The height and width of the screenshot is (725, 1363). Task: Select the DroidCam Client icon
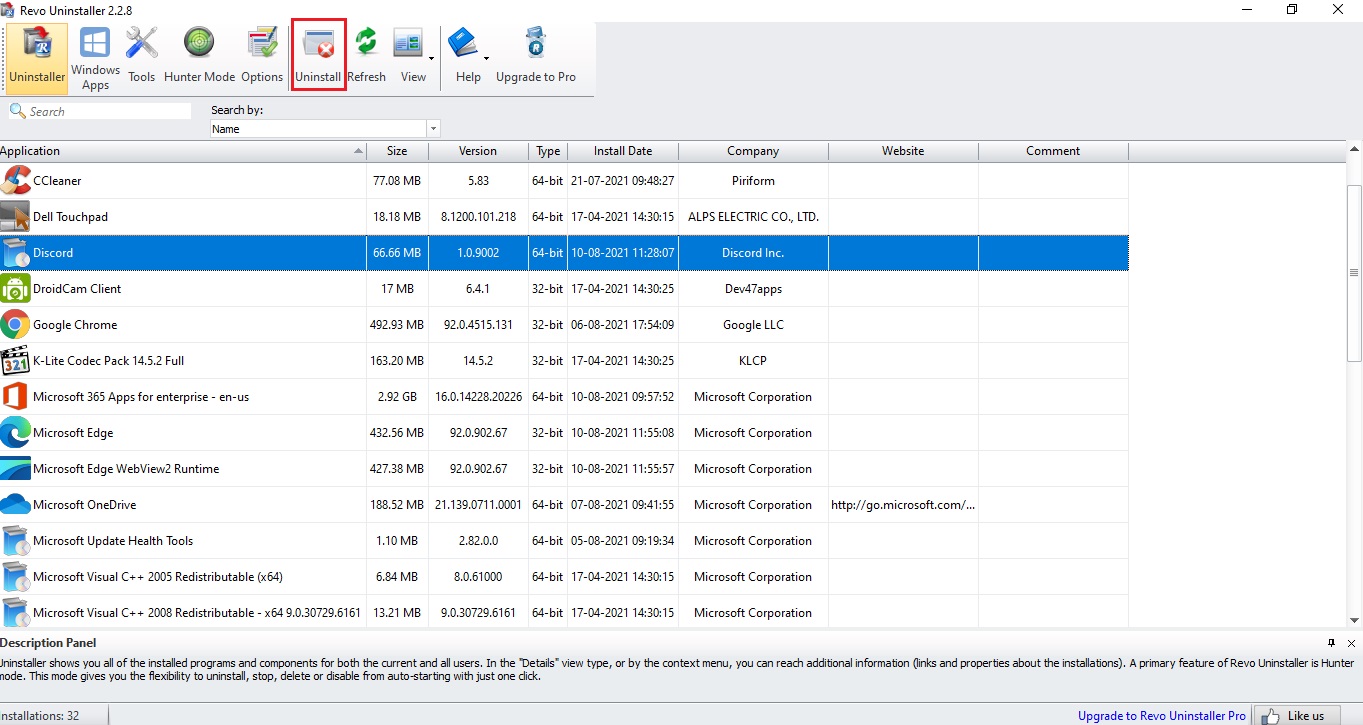pos(15,289)
